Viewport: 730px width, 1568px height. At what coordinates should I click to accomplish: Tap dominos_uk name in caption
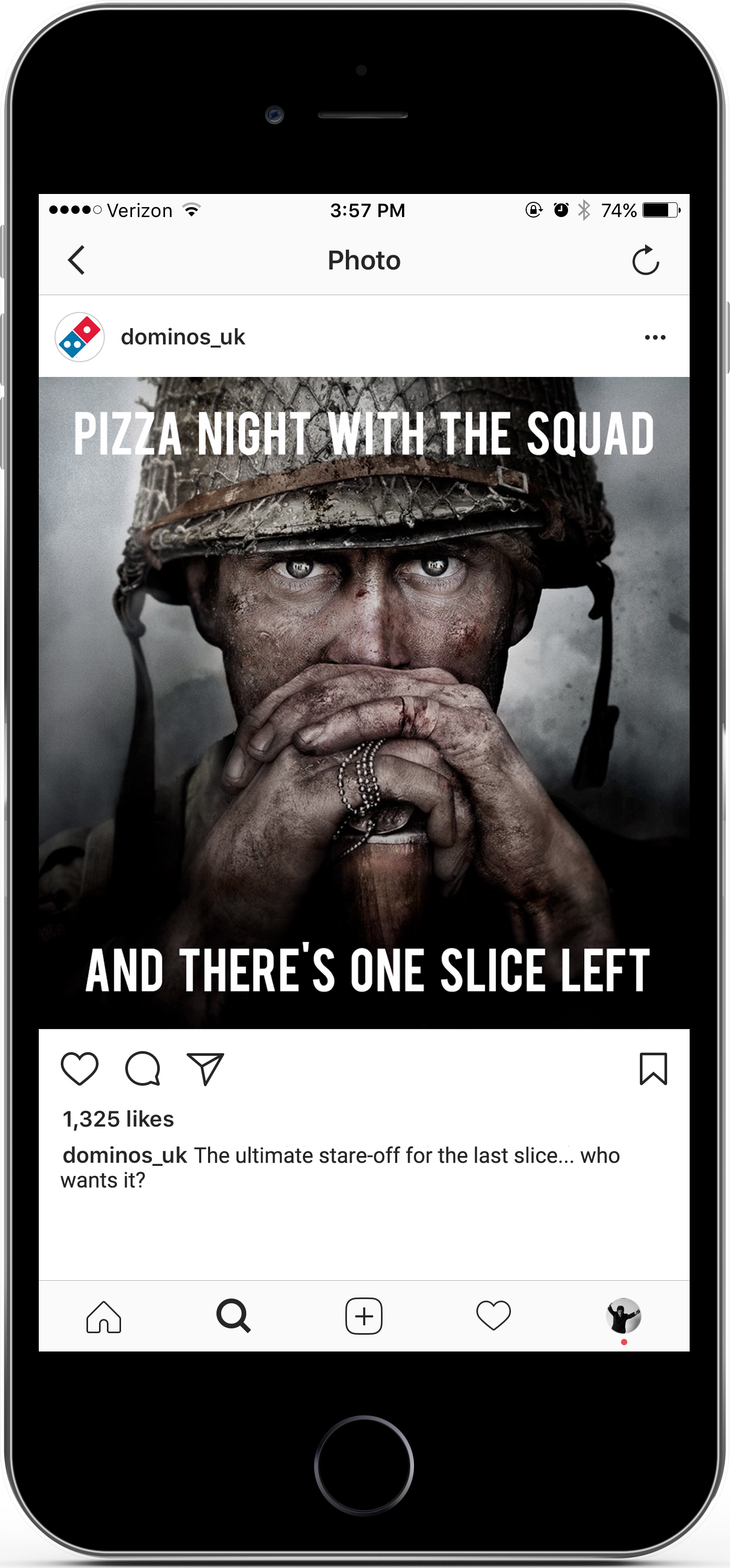[125, 1155]
